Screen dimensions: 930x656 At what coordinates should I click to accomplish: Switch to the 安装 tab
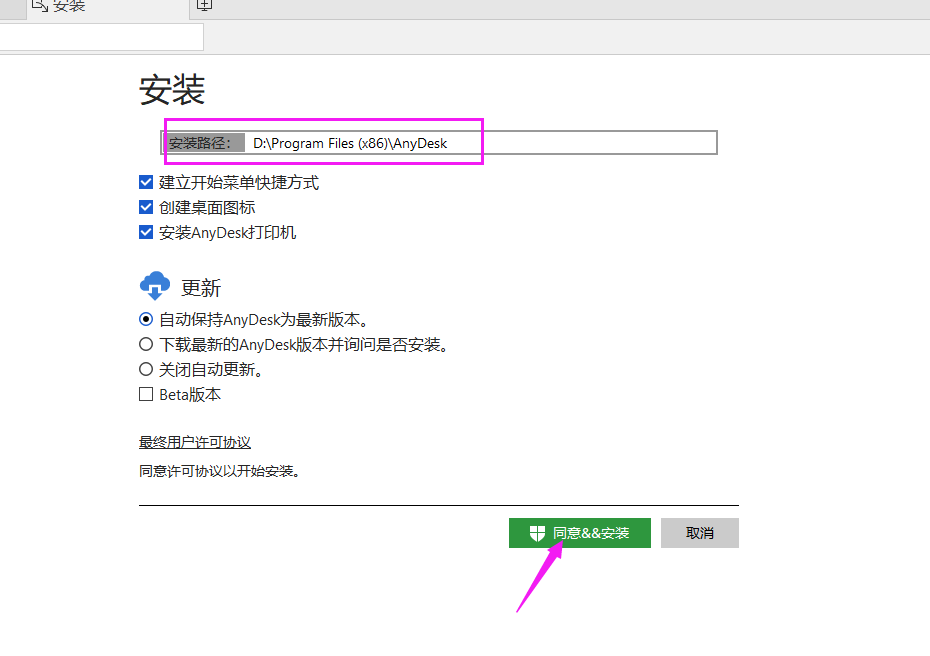(107, 8)
